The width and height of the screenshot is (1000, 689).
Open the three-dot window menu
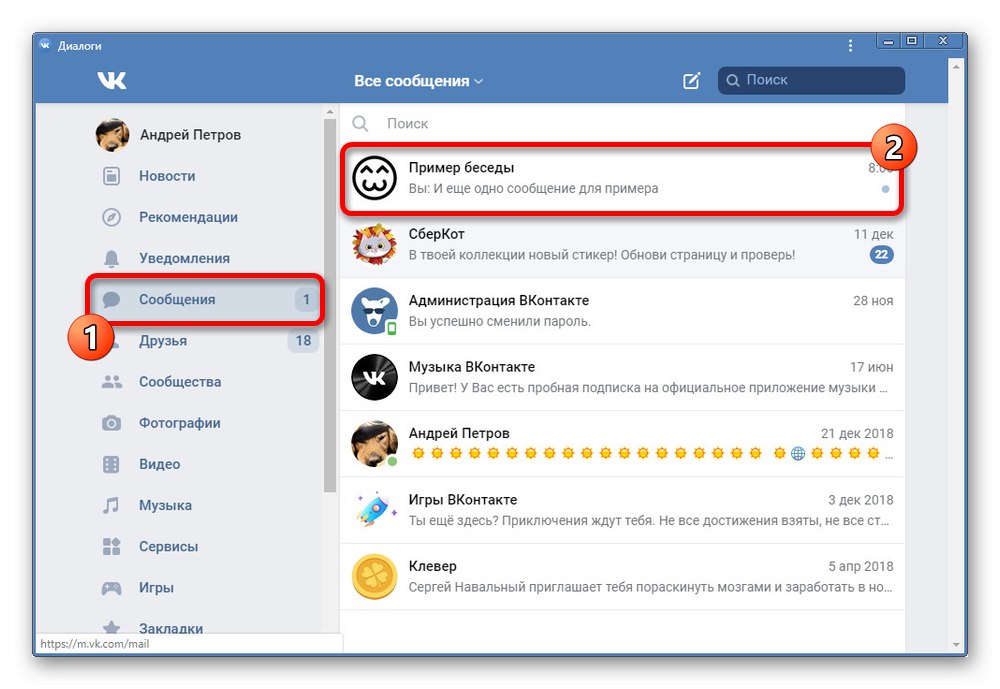coord(850,46)
